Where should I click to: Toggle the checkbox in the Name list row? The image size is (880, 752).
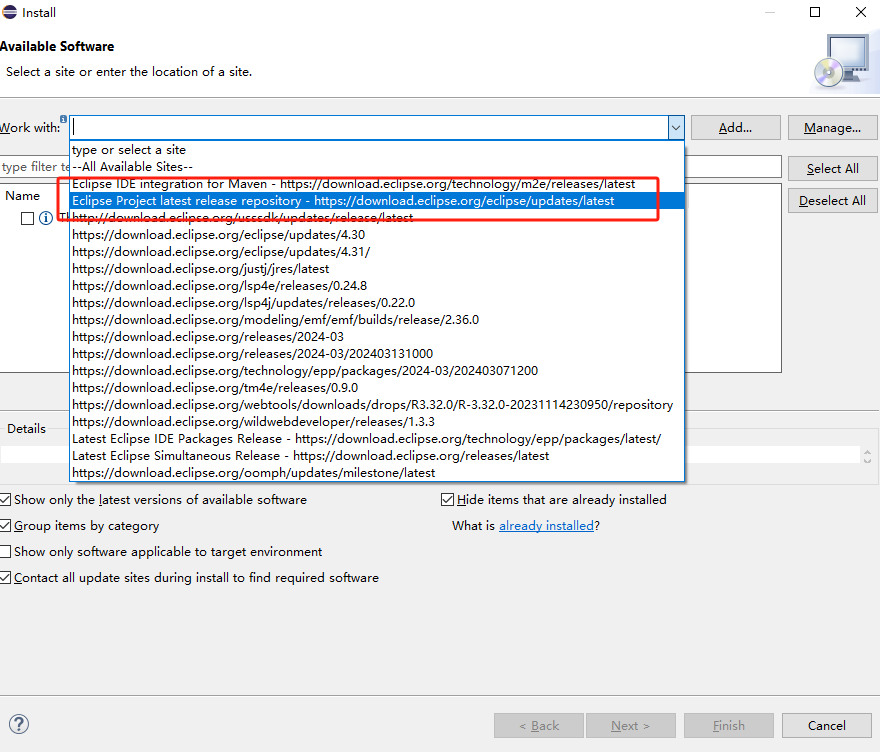click(27, 218)
